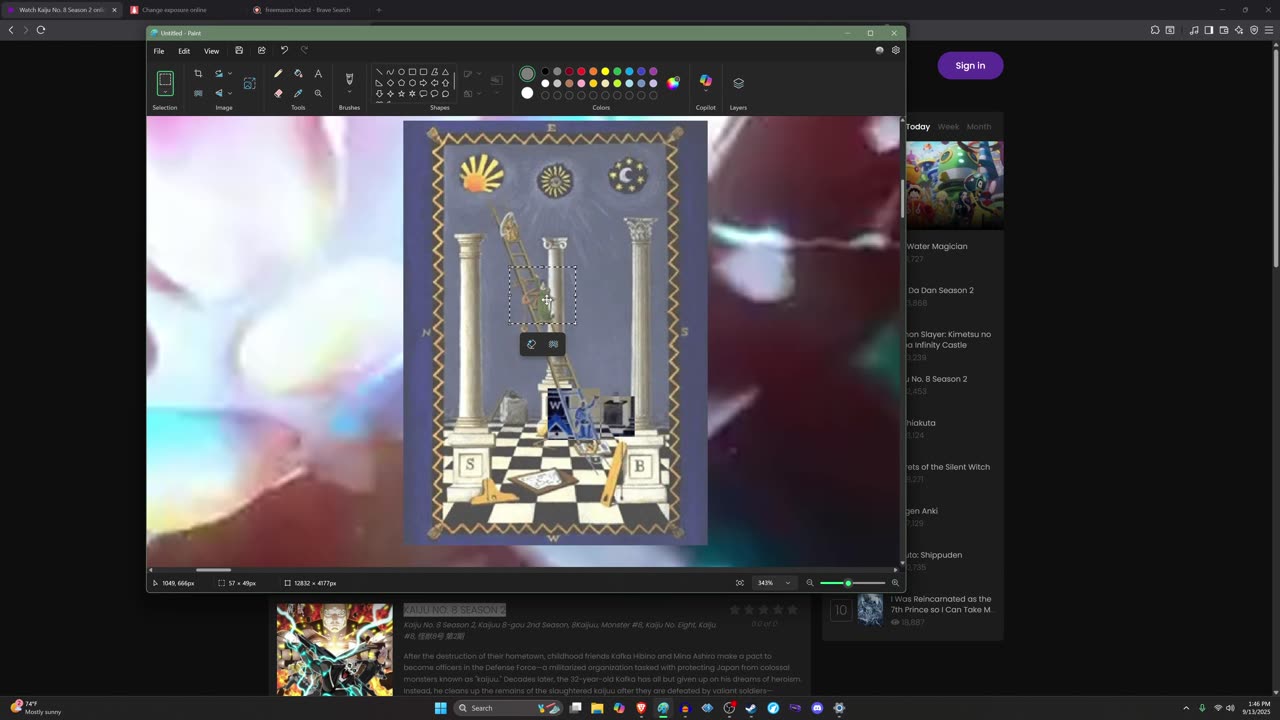
Task: Expand the Brushes dropdown chevron
Action: point(349,91)
